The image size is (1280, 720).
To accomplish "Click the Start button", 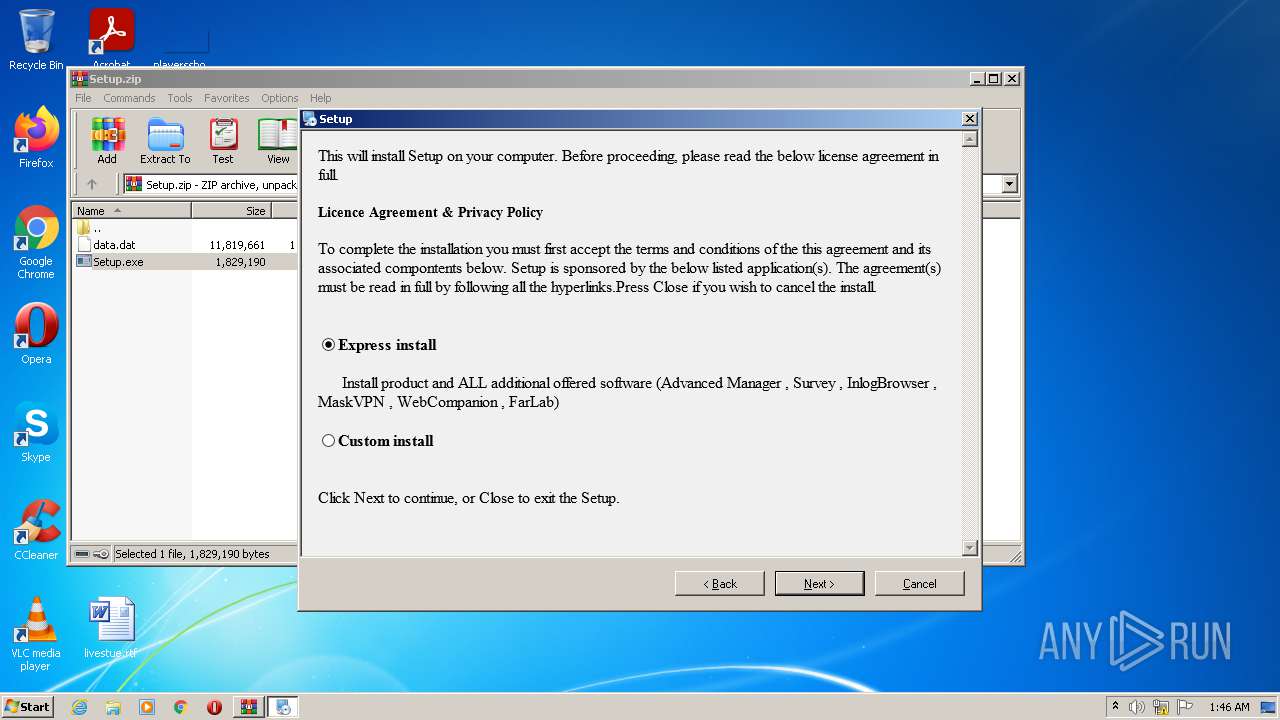I will pos(27,707).
